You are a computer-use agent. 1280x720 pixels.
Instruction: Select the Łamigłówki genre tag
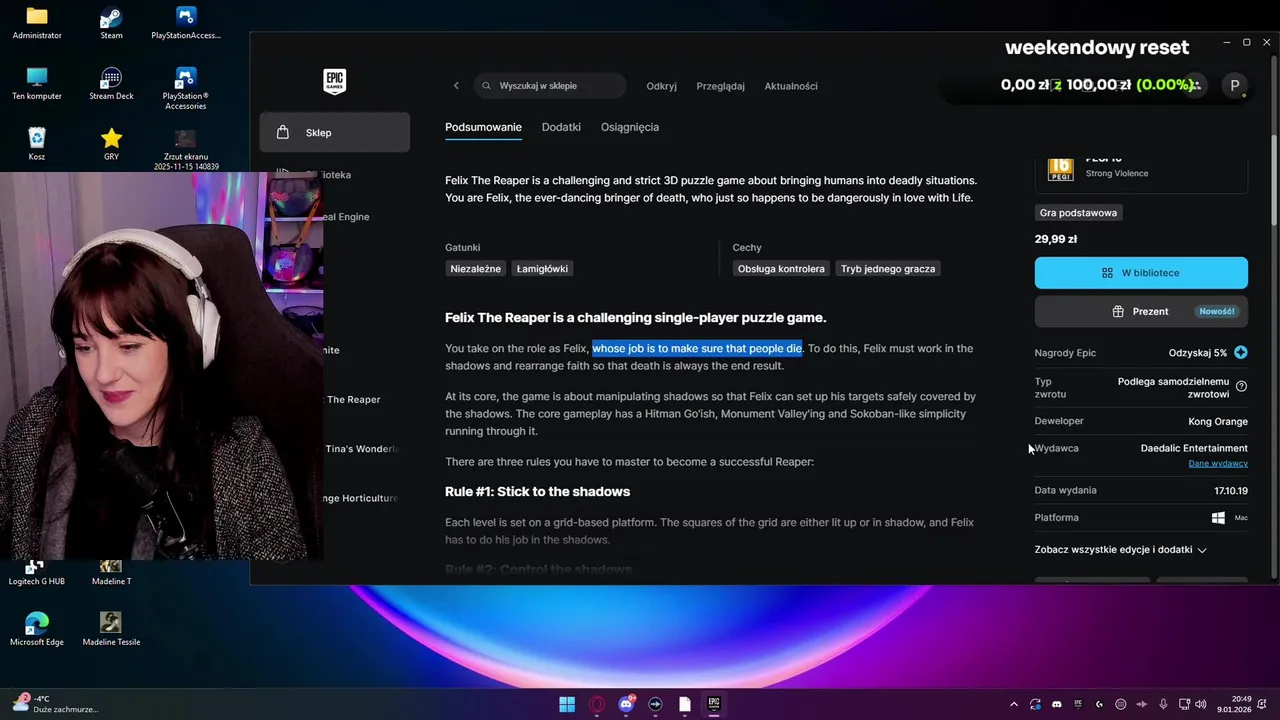tap(542, 269)
